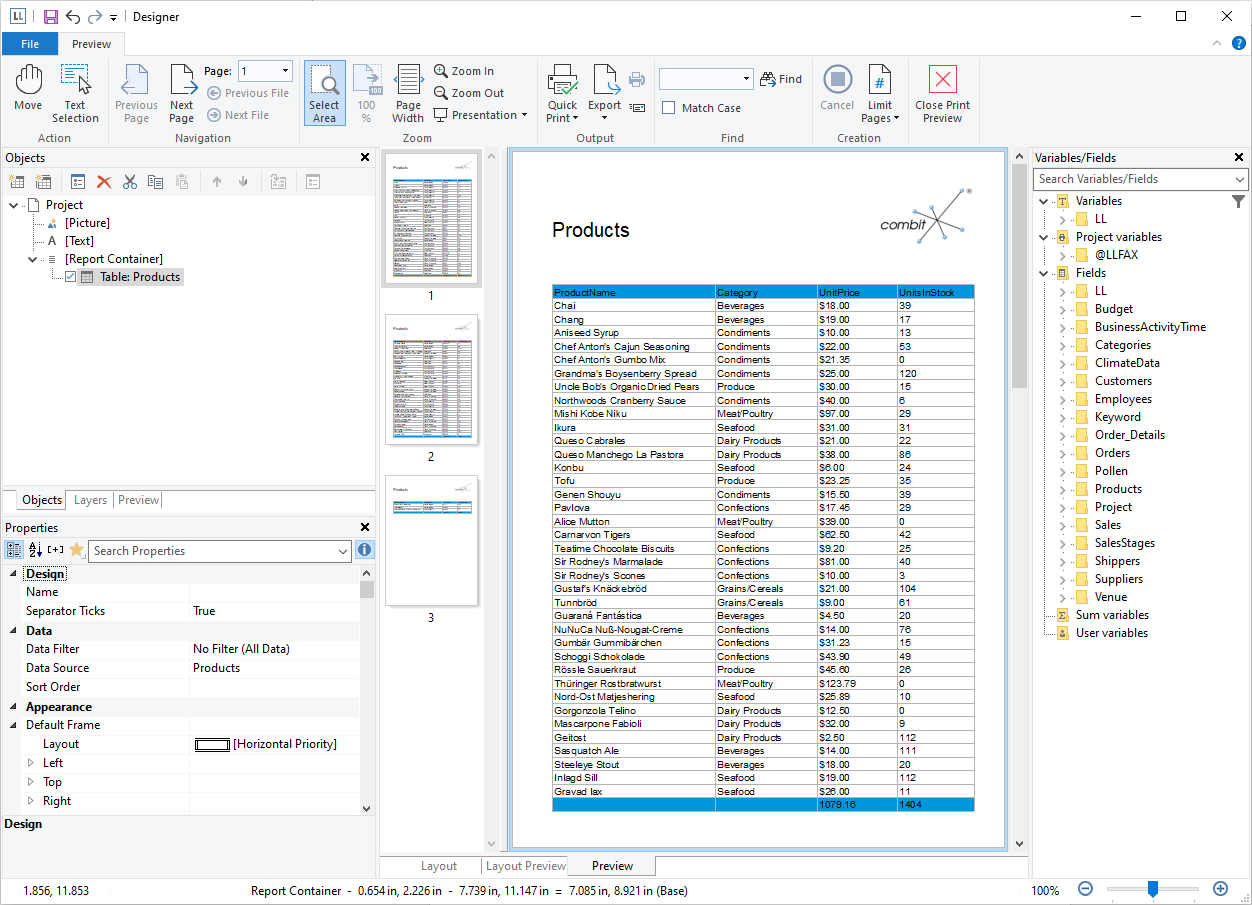Select the Move tool in ribbon

pyautogui.click(x=28, y=89)
